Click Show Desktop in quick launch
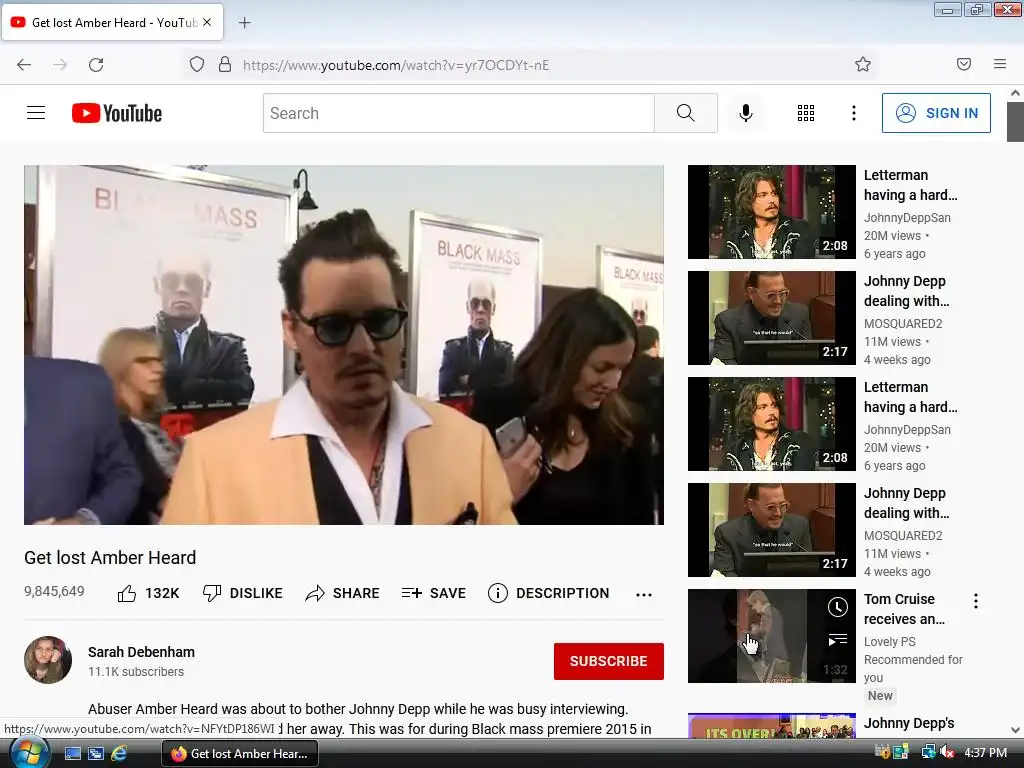This screenshot has height=768, width=1024. coord(72,754)
